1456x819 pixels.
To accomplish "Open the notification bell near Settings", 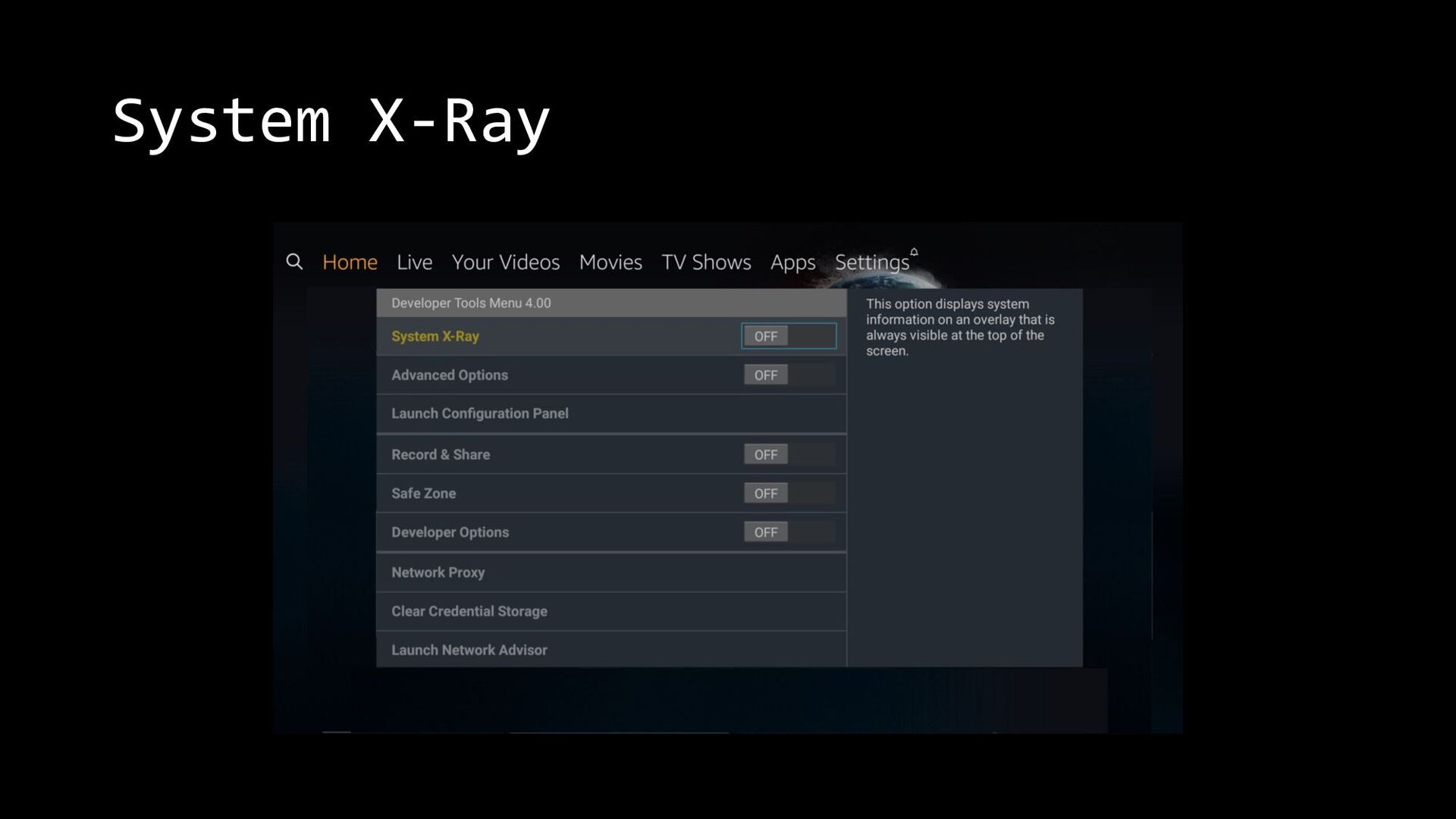I will [914, 252].
